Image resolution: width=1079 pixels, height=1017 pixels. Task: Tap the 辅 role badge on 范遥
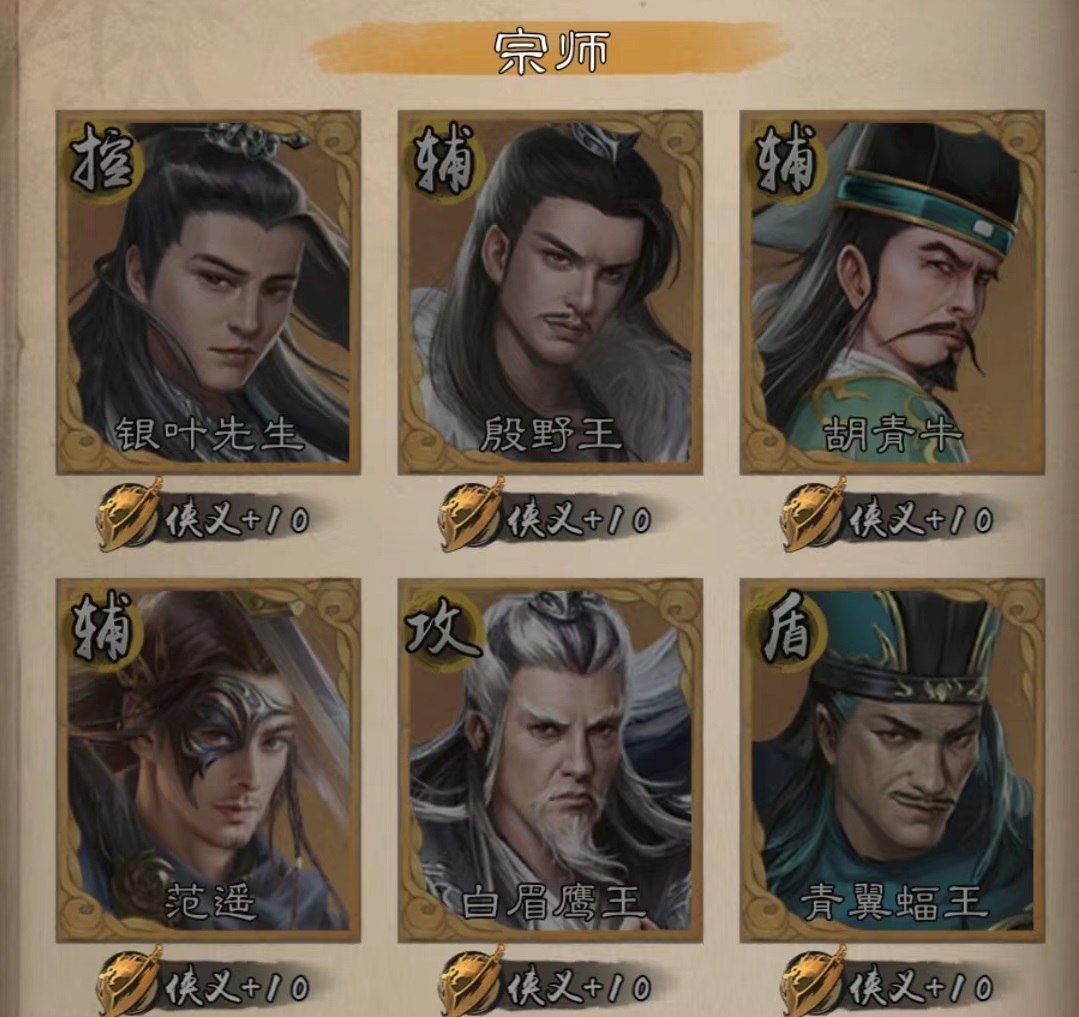click(x=103, y=628)
